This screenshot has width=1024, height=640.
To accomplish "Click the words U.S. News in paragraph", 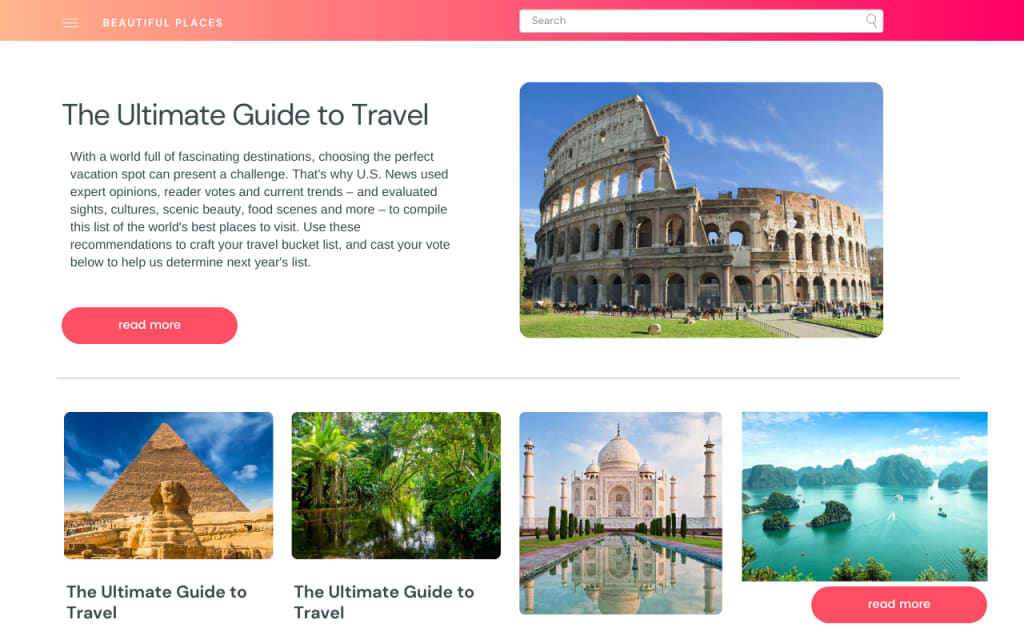I will (x=389, y=174).
